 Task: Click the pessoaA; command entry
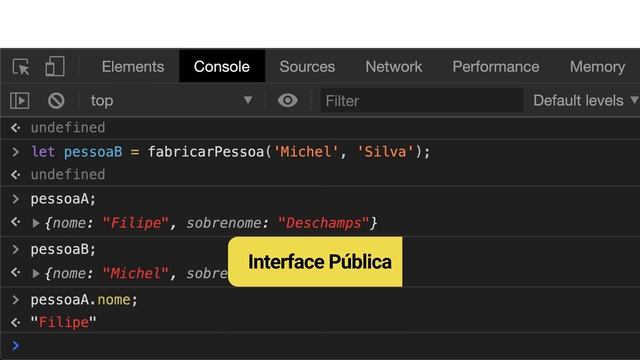[x=63, y=199]
